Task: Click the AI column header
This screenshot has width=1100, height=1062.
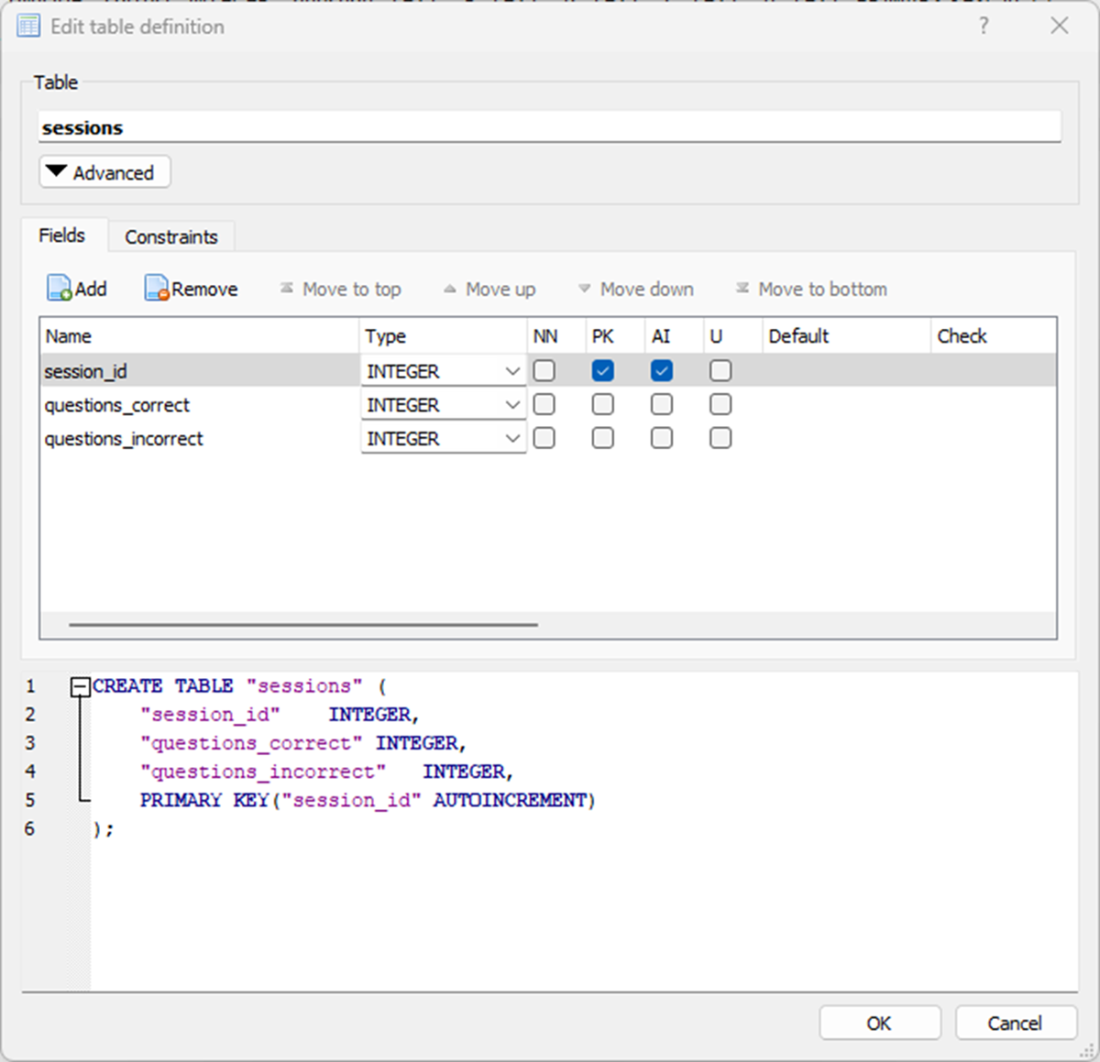Action: [x=674, y=336]
